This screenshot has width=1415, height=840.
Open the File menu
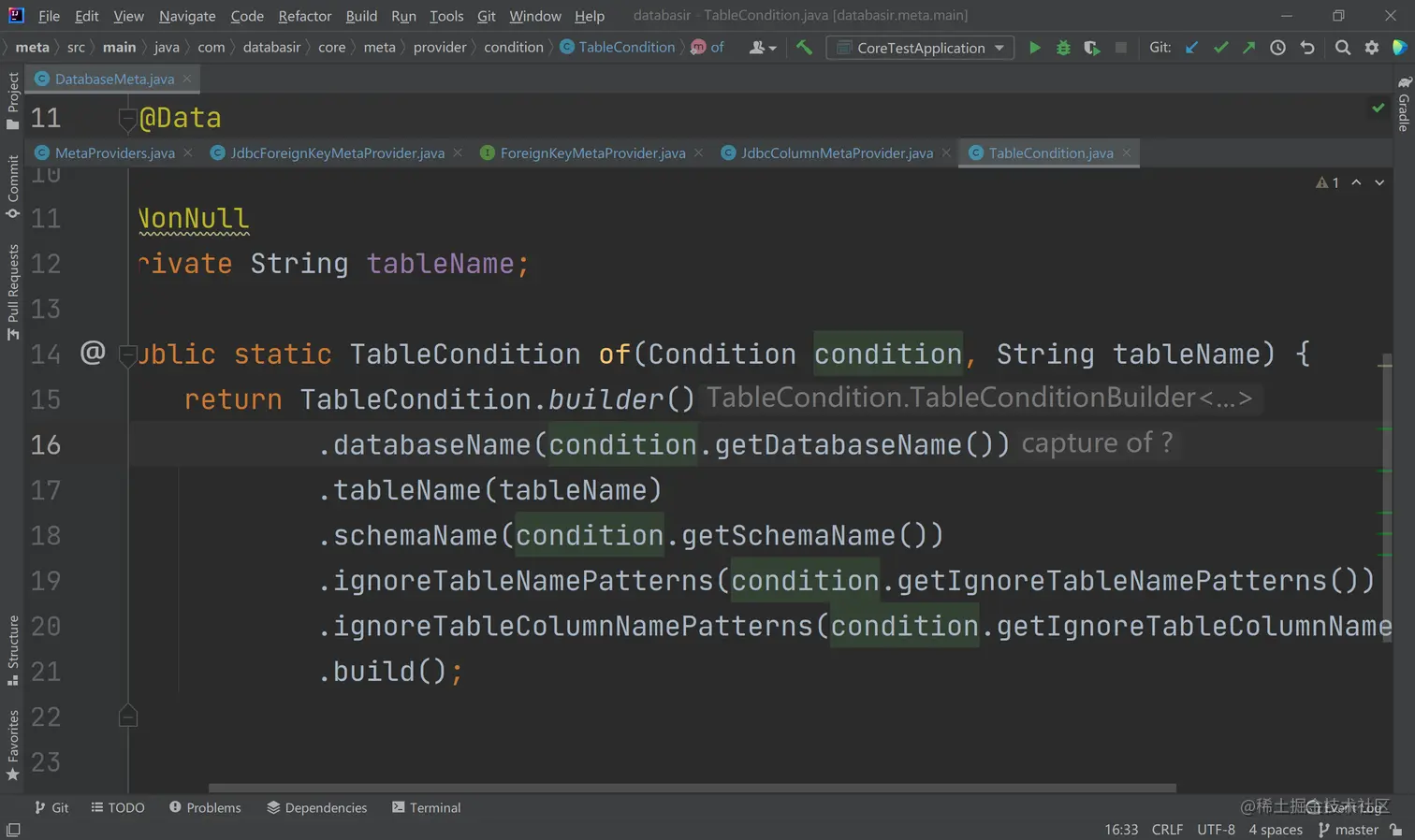[49, 16]
